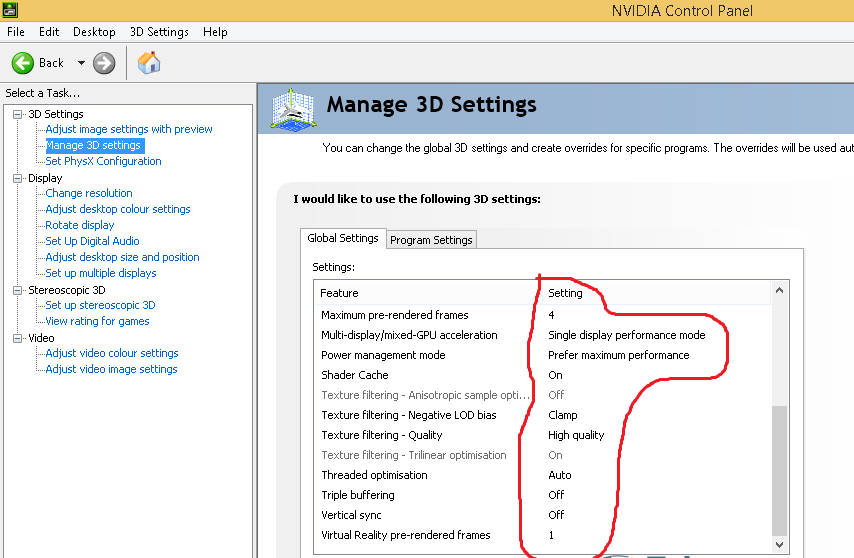
Task: Open Set PhysX Configuration
Action: pyautogui.click(x=103, y=161)
